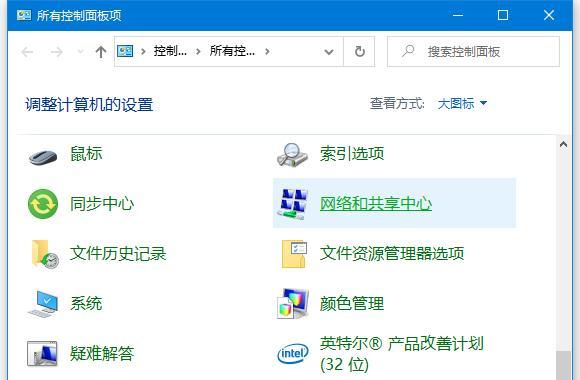
Task: Click the 搜索控制面板 search field
Action: [x=473, y=51]
